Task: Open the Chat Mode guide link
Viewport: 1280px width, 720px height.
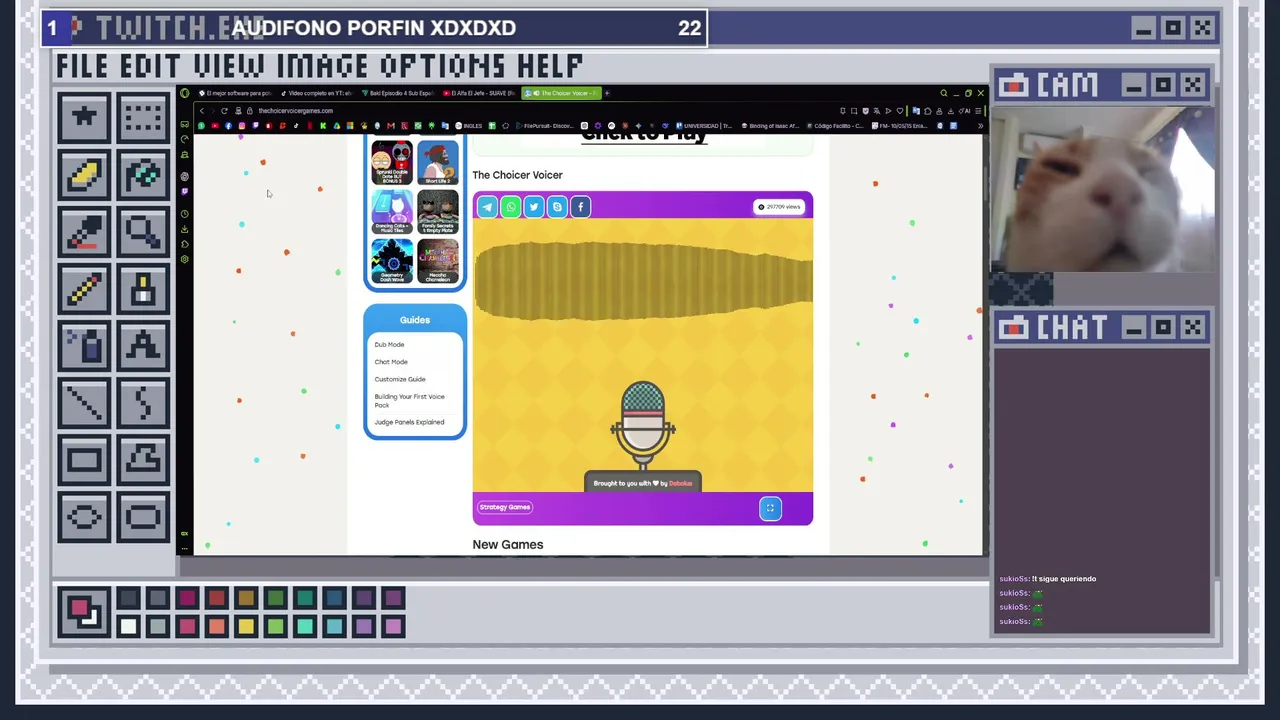Action: (391, 362)
